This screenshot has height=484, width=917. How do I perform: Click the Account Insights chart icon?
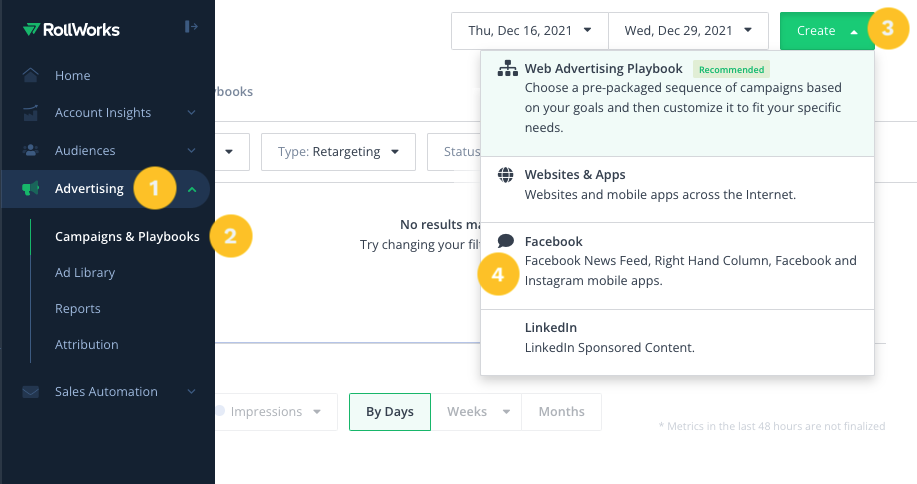point(30,113)
